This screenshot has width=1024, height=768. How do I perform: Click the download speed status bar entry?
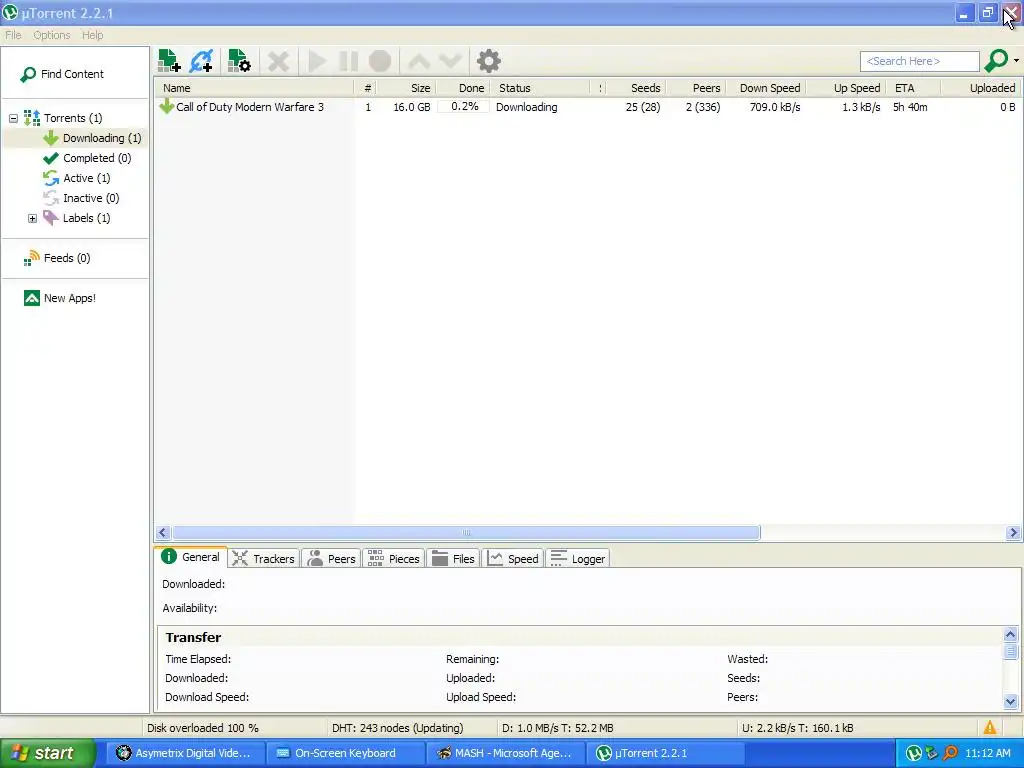pos(557,728)
